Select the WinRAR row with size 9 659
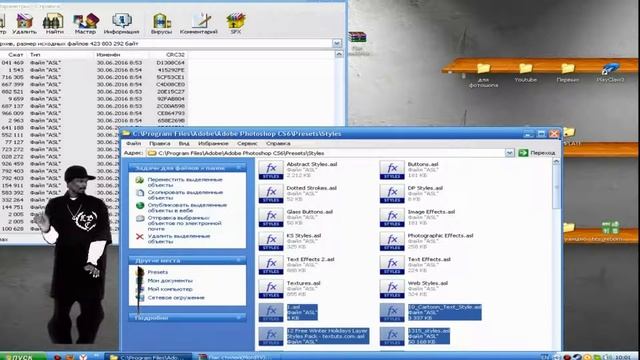The width and height of the screenshot is (640, 360). pos(93,99)
